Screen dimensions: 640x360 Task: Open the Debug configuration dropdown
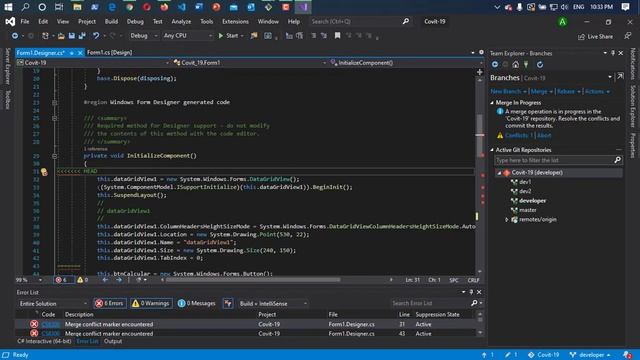pyautogui.click(x=143, y=36)
